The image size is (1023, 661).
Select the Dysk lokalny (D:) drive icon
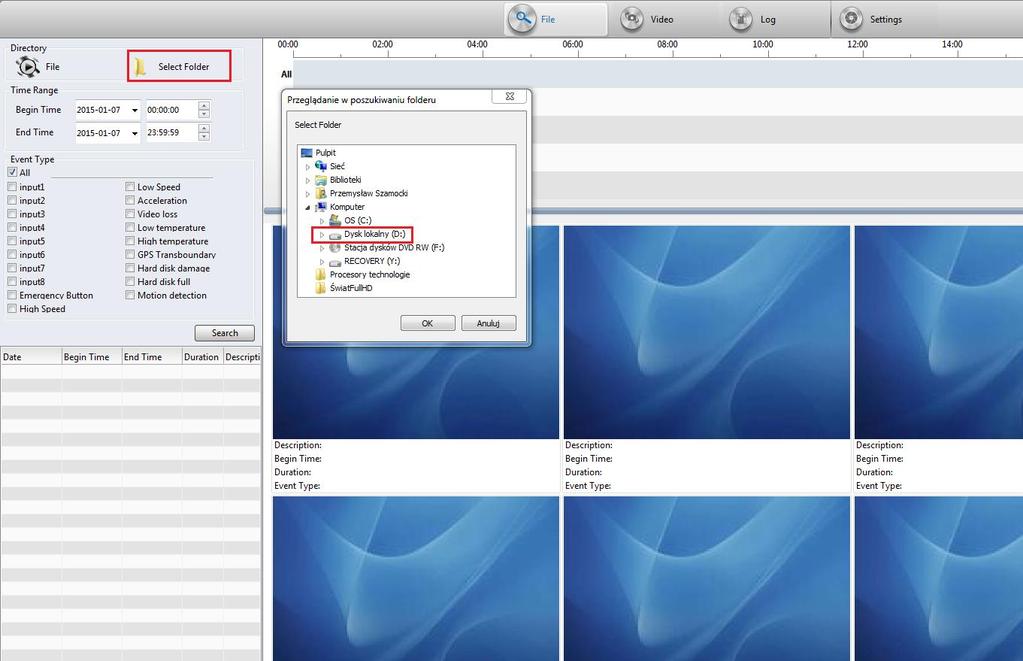335,234
